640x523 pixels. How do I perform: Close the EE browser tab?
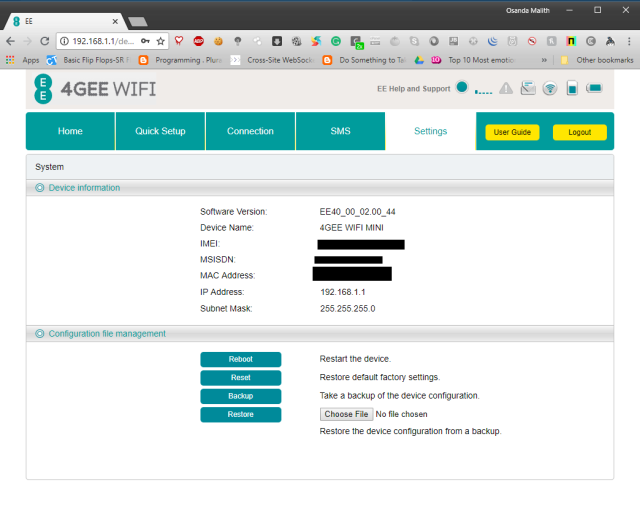(115, 21)
